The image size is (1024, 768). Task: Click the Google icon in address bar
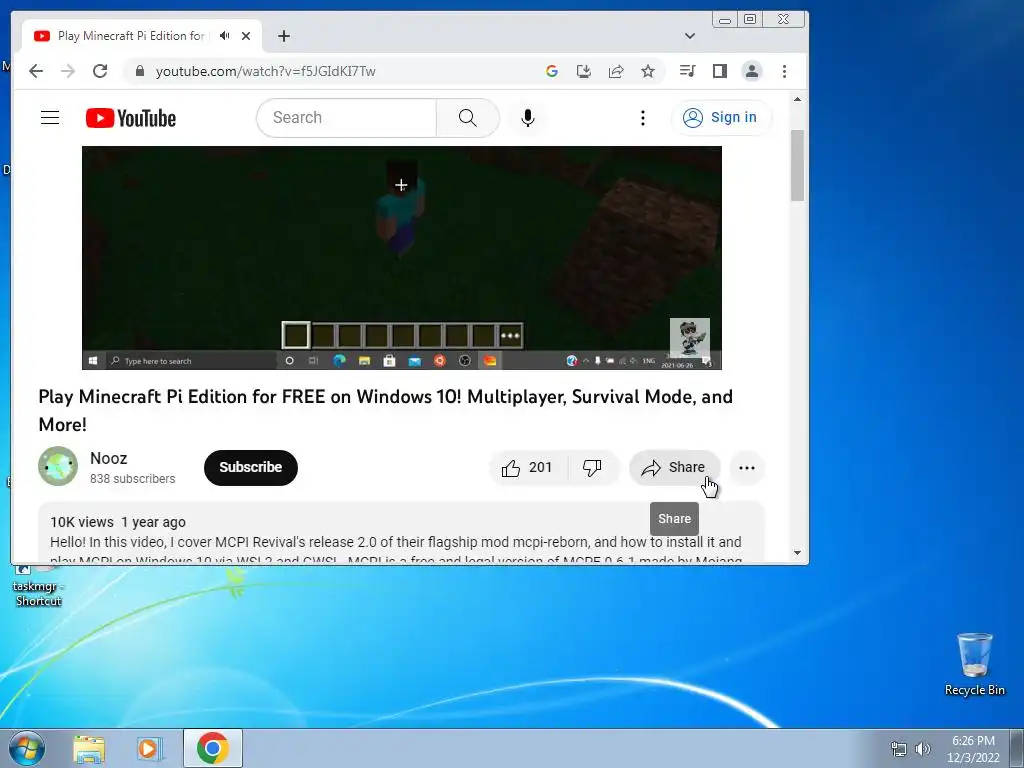pos(552,71)
